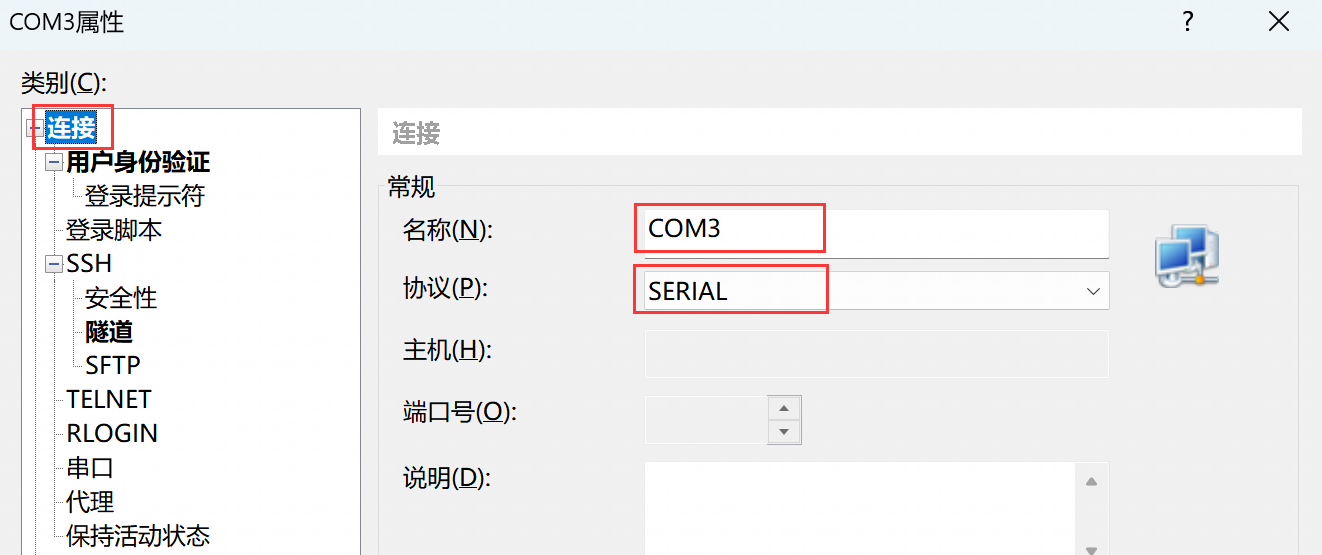
Task: Open 保持活动状态 settings
Action: pyautogui.click(x=137, y=535)
